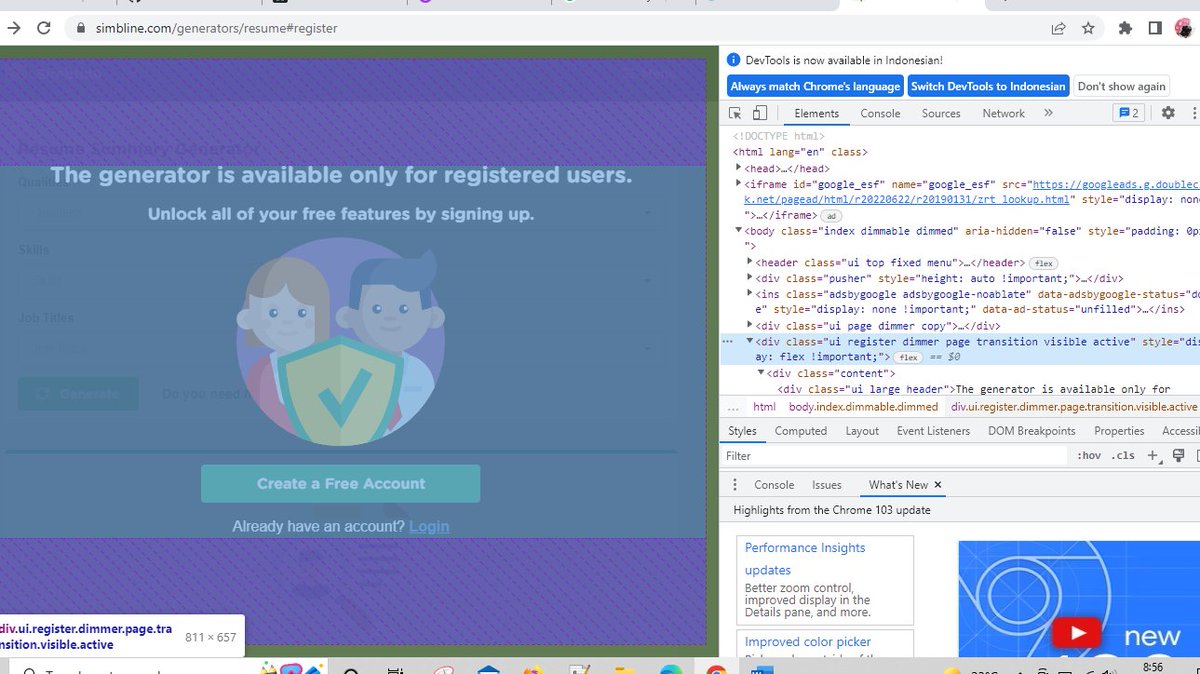Screen dimensions: 1200x674
Task: Open Improved color picker link
Action: (808, 642)
